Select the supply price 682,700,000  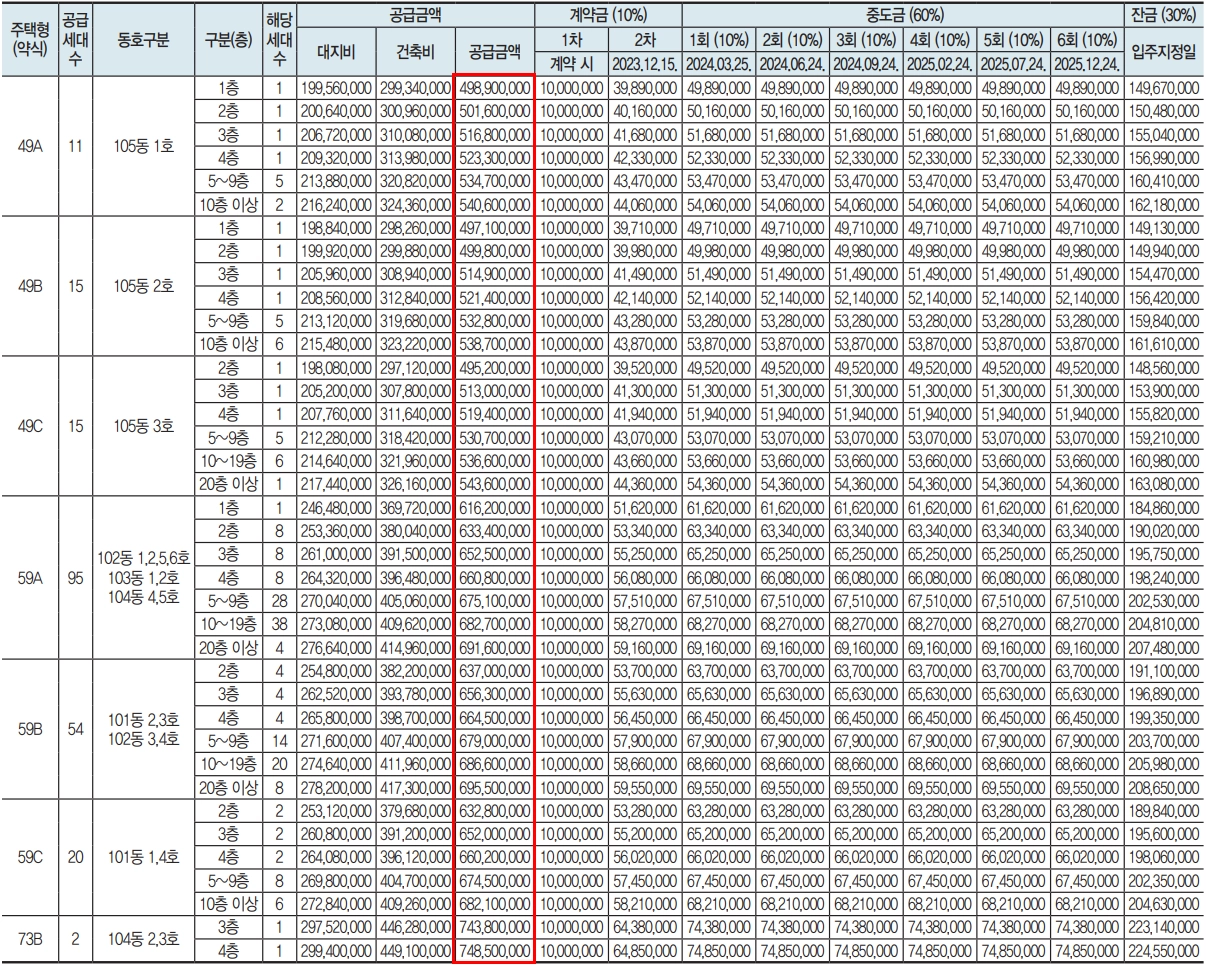[494, 624]
